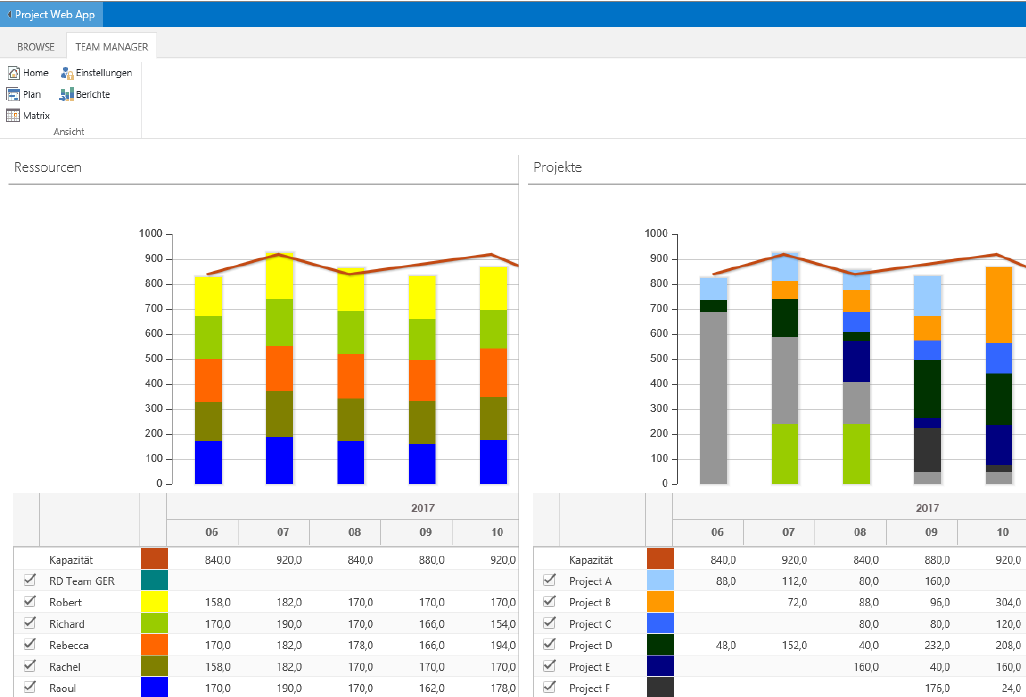The width and height of the screenshot is (1026, 697).
Task: Click the Home icon in the ribbon
Action: coord(14,73)
